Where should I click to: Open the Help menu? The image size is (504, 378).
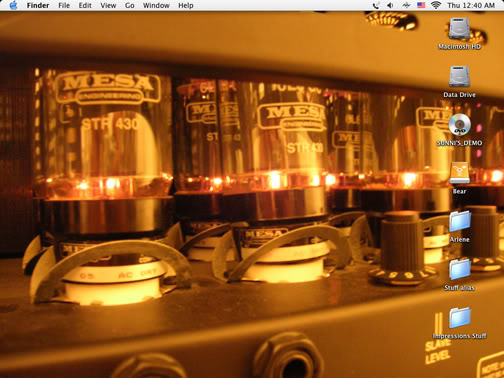coord(186,5)
